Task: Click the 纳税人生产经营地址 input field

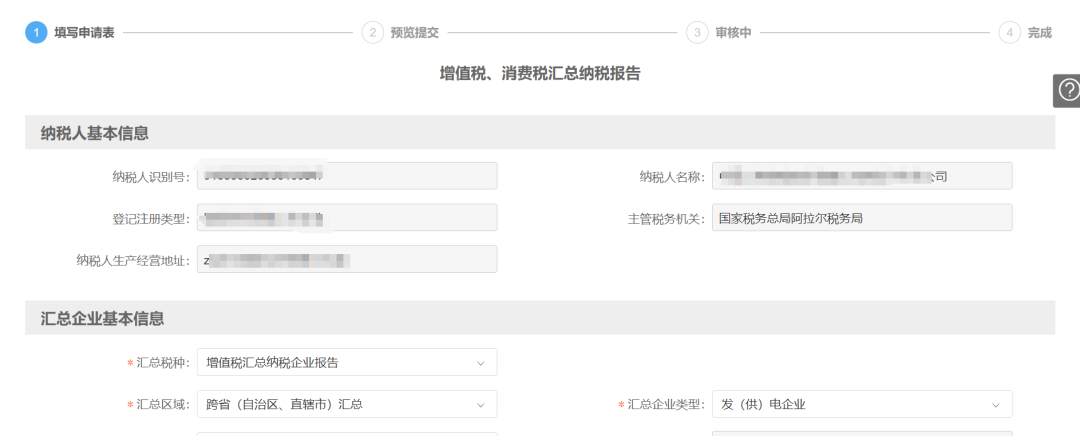Action: (347, 259)
